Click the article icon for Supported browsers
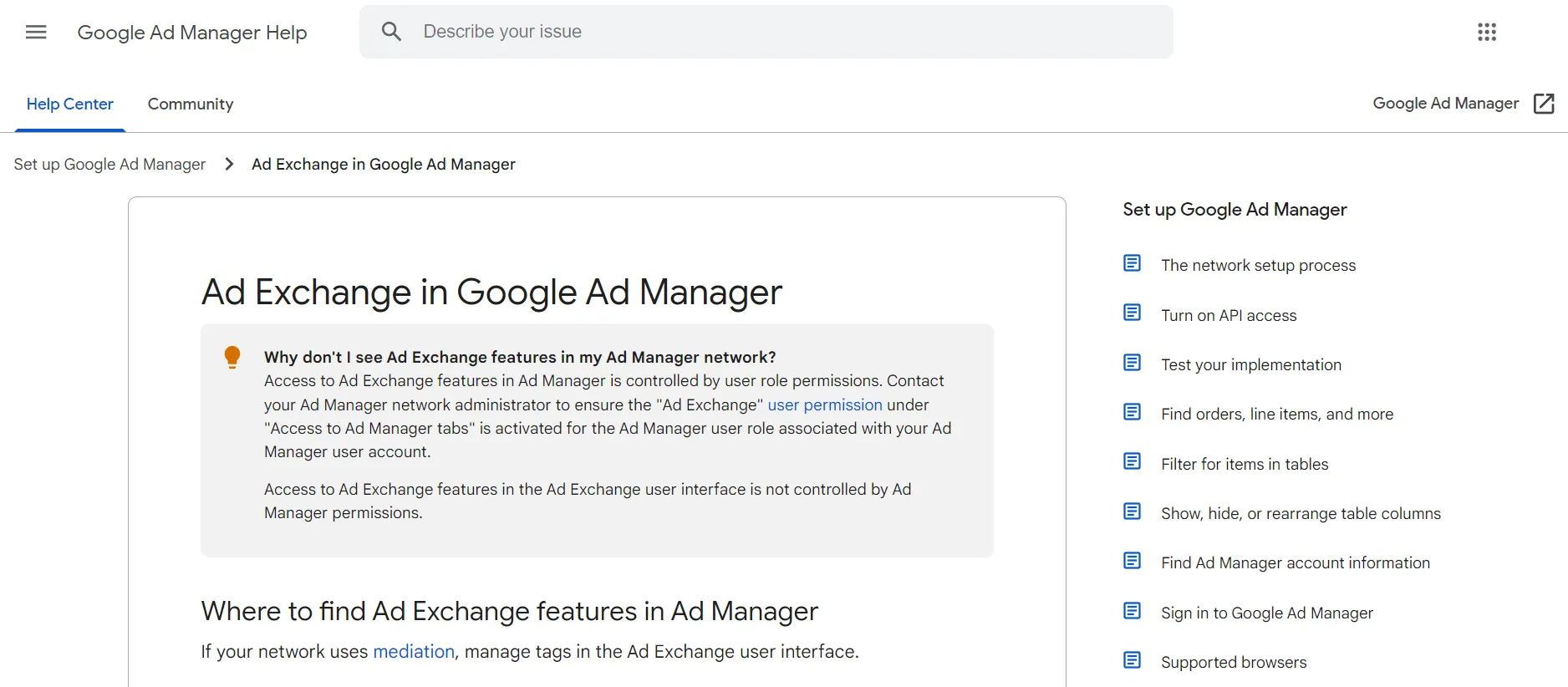 pos(1132,660)
